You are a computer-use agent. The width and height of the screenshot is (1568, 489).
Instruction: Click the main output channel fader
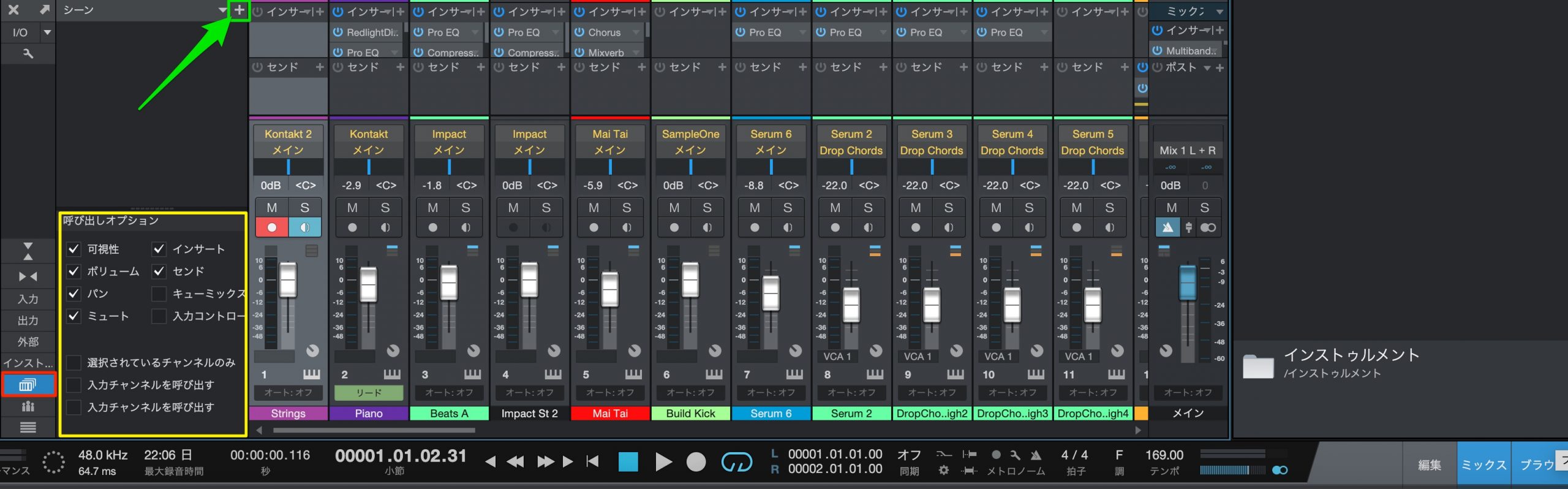coord(1188,282)
